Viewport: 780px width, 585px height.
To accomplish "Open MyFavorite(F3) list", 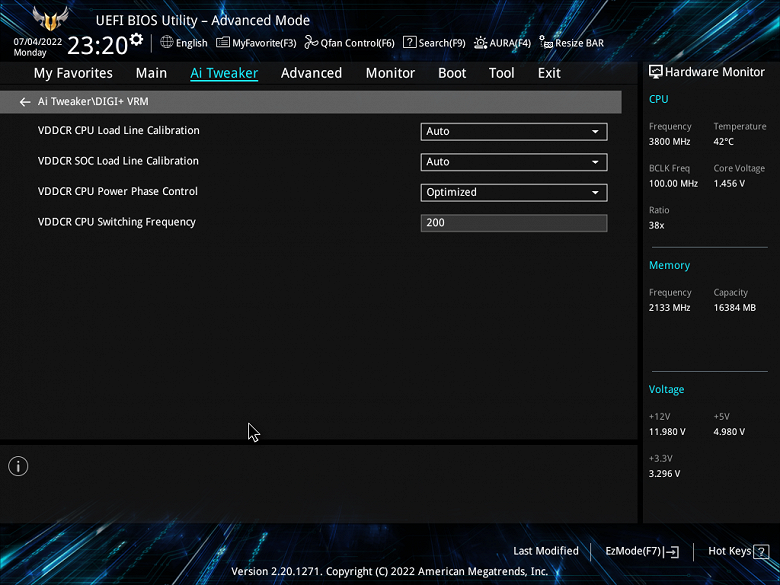I will coord(256,43).
